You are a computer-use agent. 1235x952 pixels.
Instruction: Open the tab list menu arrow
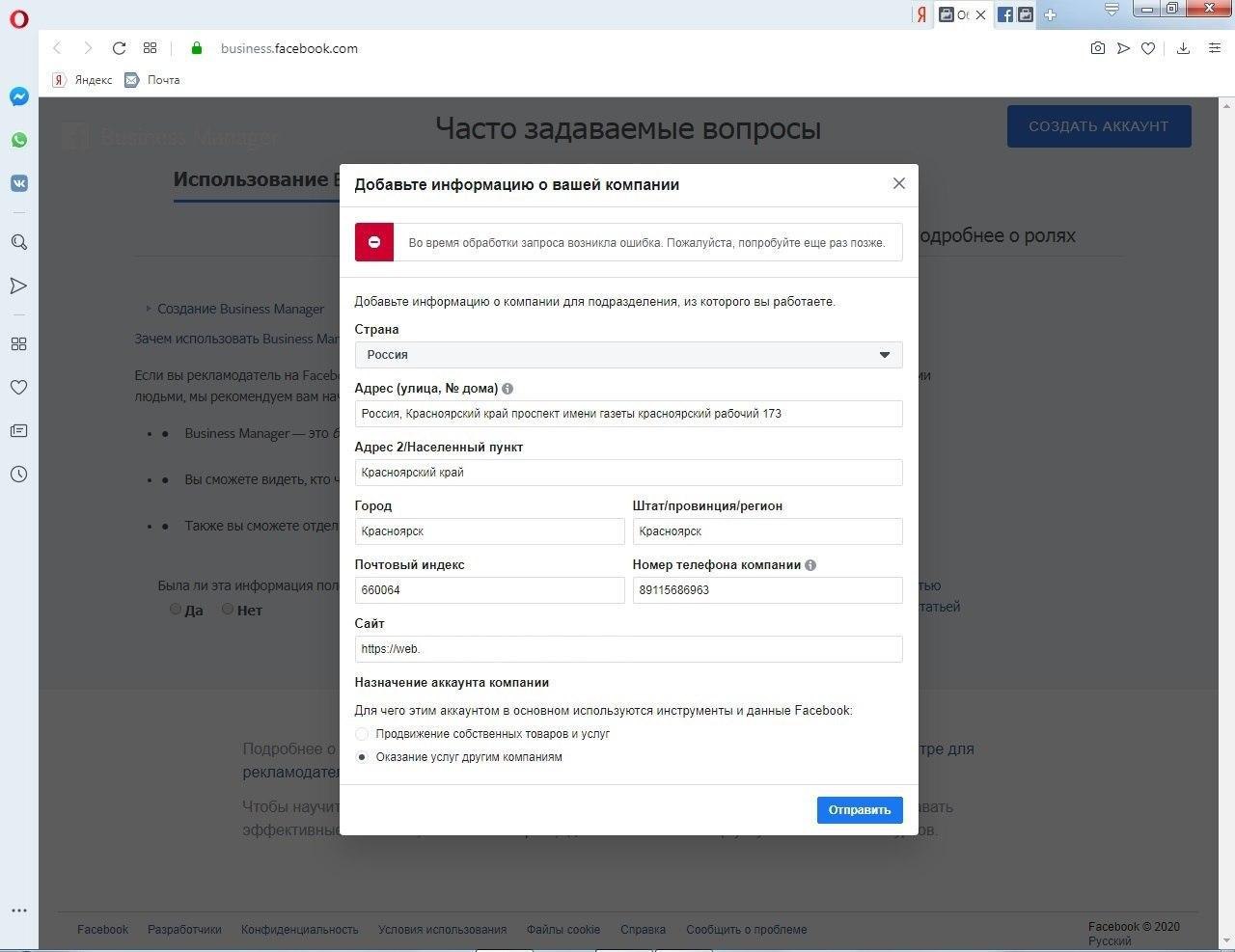click(1111, 10)
